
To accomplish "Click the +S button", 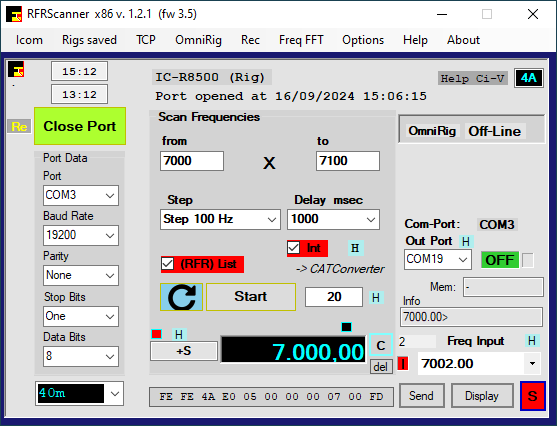I will 184,351.
